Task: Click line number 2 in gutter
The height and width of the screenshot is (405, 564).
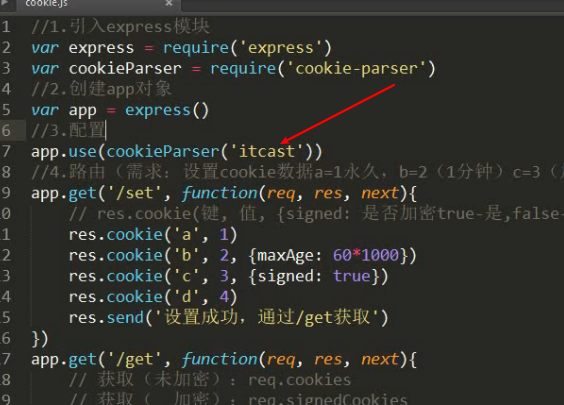Action: pyautogui.click(x=6, y=47)
